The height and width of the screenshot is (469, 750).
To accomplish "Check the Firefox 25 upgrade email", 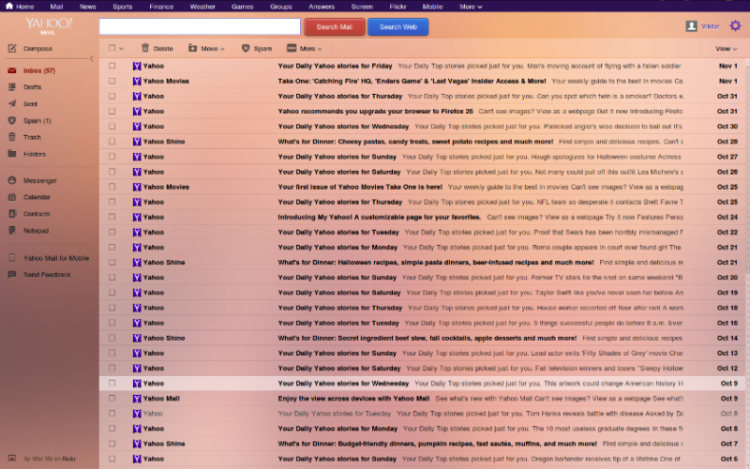I will click(112, 111).
